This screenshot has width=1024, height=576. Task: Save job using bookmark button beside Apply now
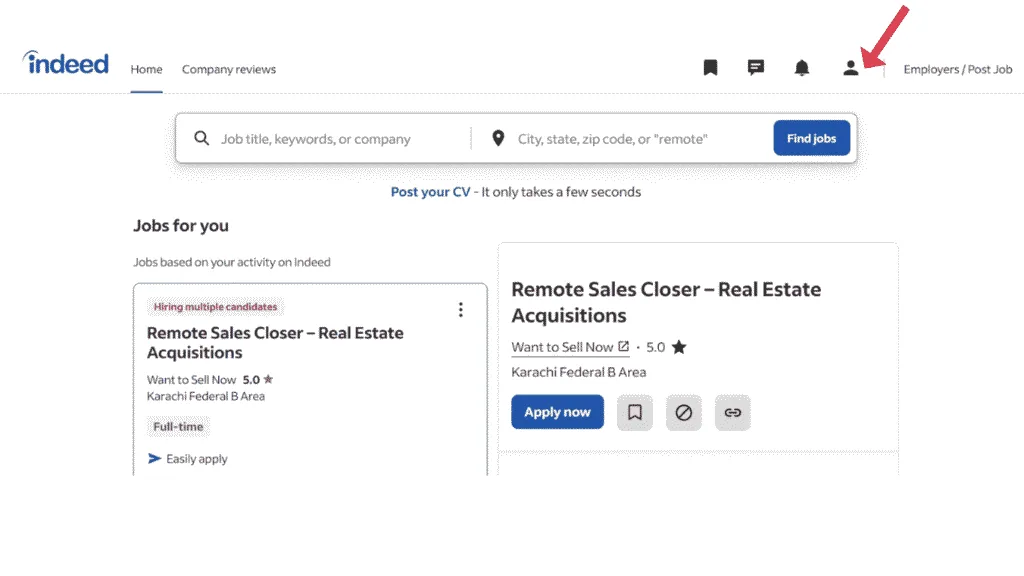635,412
